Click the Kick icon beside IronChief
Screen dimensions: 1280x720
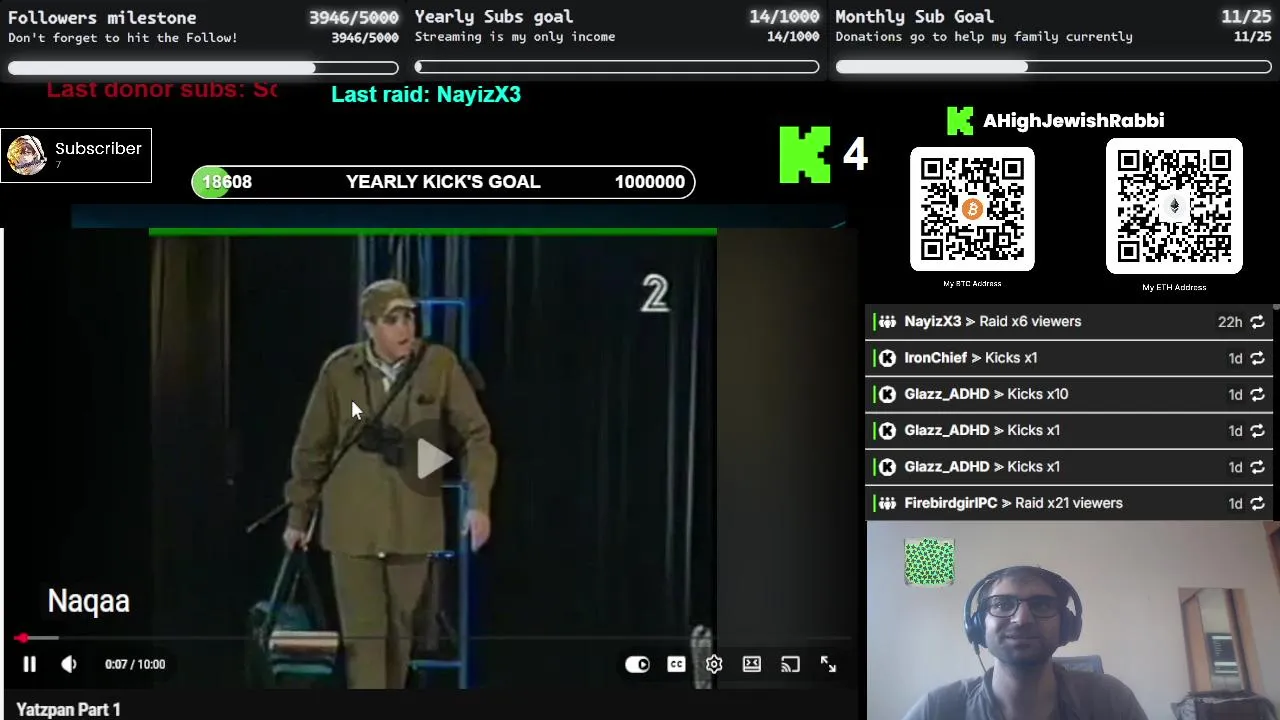pyautogui.click(x=887, y=358)
